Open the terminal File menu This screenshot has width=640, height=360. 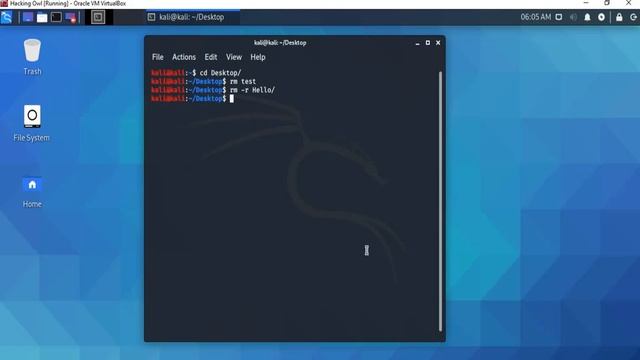(x=158, y=57)
